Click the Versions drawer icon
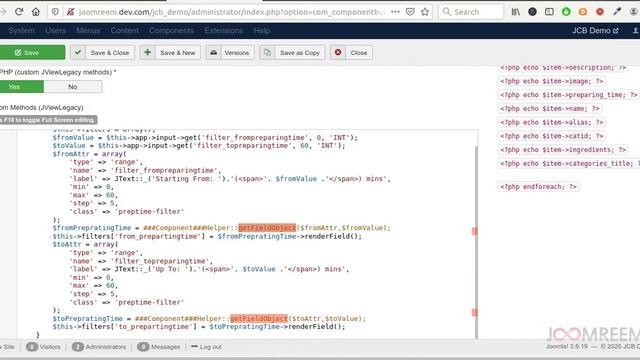 [213, 52]
